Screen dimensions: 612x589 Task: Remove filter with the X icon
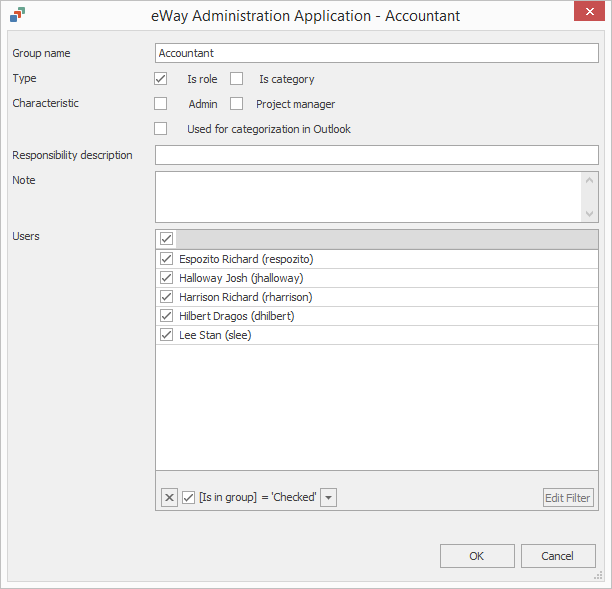pos(169,497)
